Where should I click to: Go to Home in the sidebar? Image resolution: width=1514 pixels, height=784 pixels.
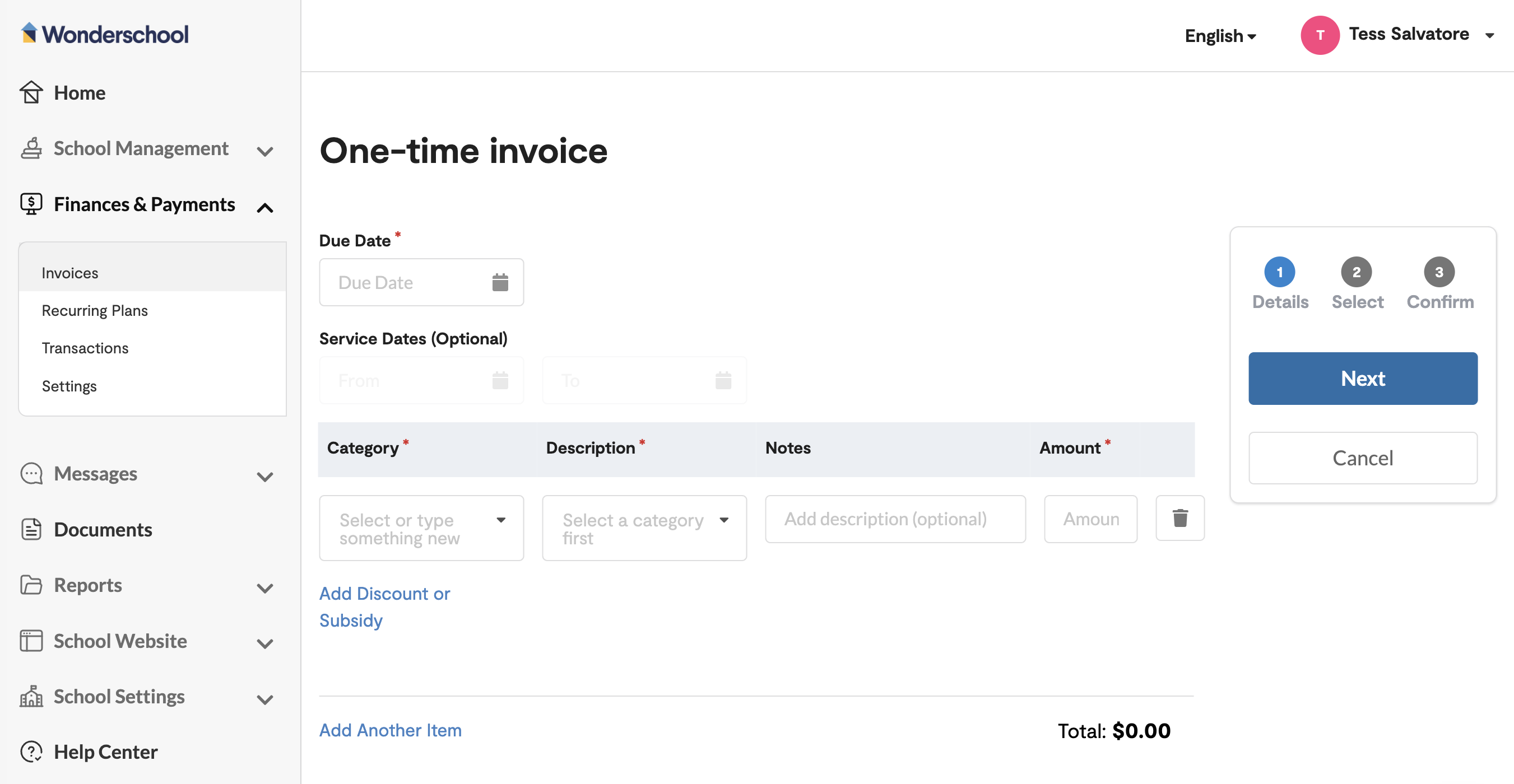coord(80,93)
